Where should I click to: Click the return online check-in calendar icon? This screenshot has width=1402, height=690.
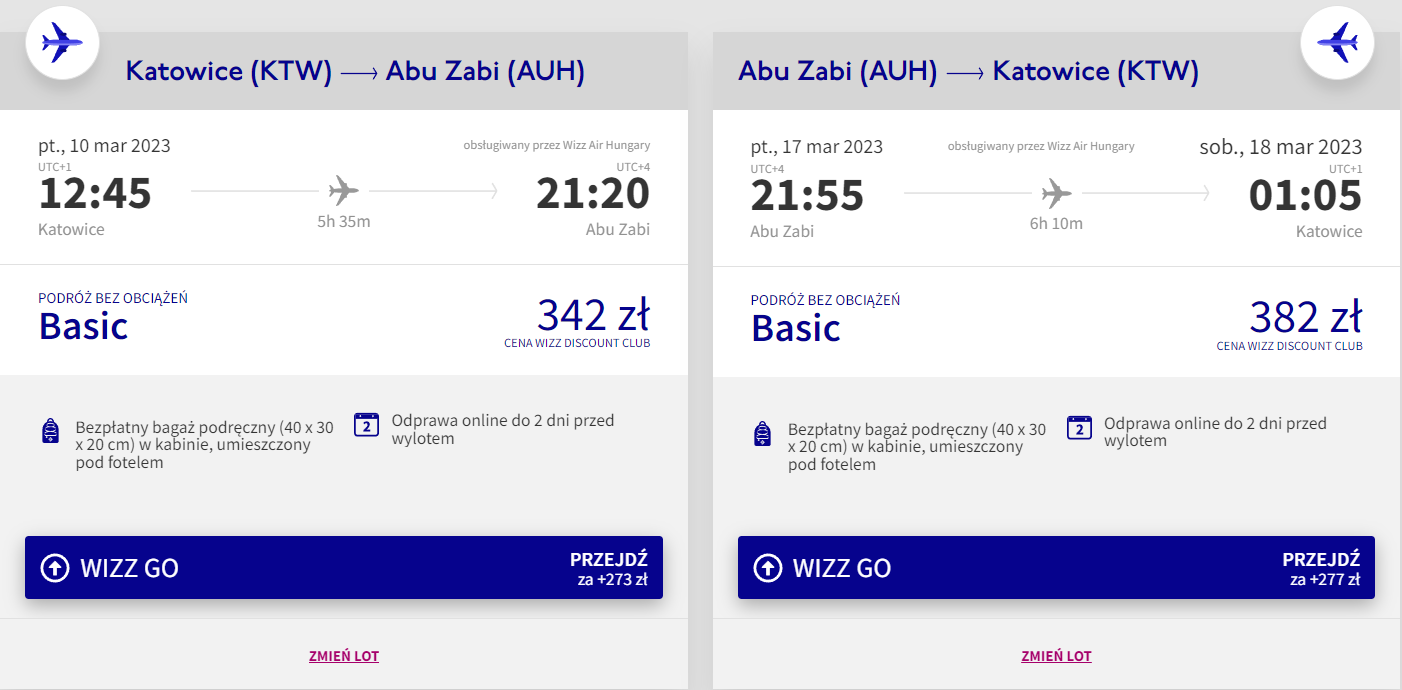pos(1079,427)
